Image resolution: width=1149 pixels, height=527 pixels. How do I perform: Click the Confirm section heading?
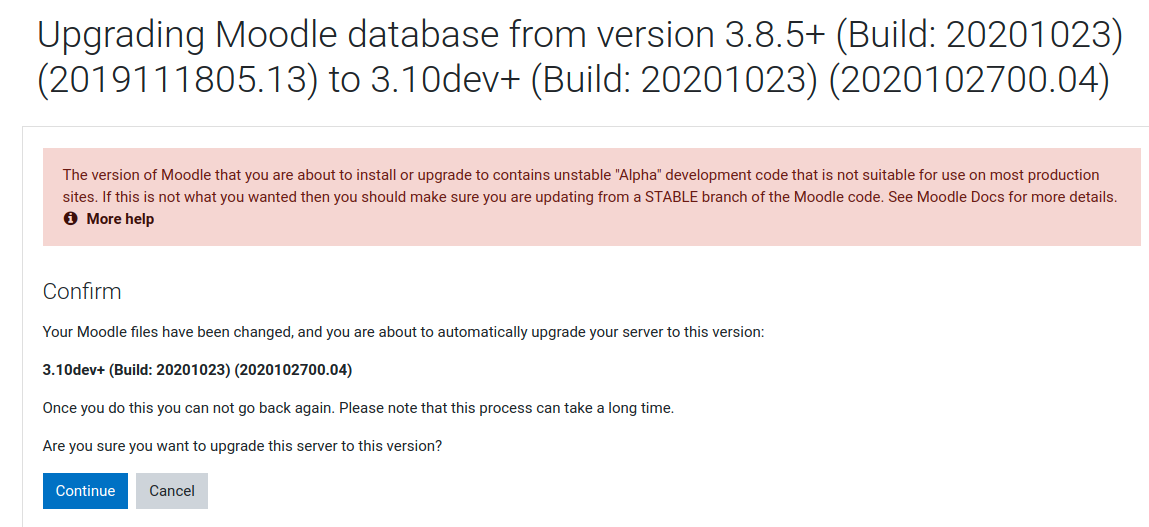click(x=82, y=291)
